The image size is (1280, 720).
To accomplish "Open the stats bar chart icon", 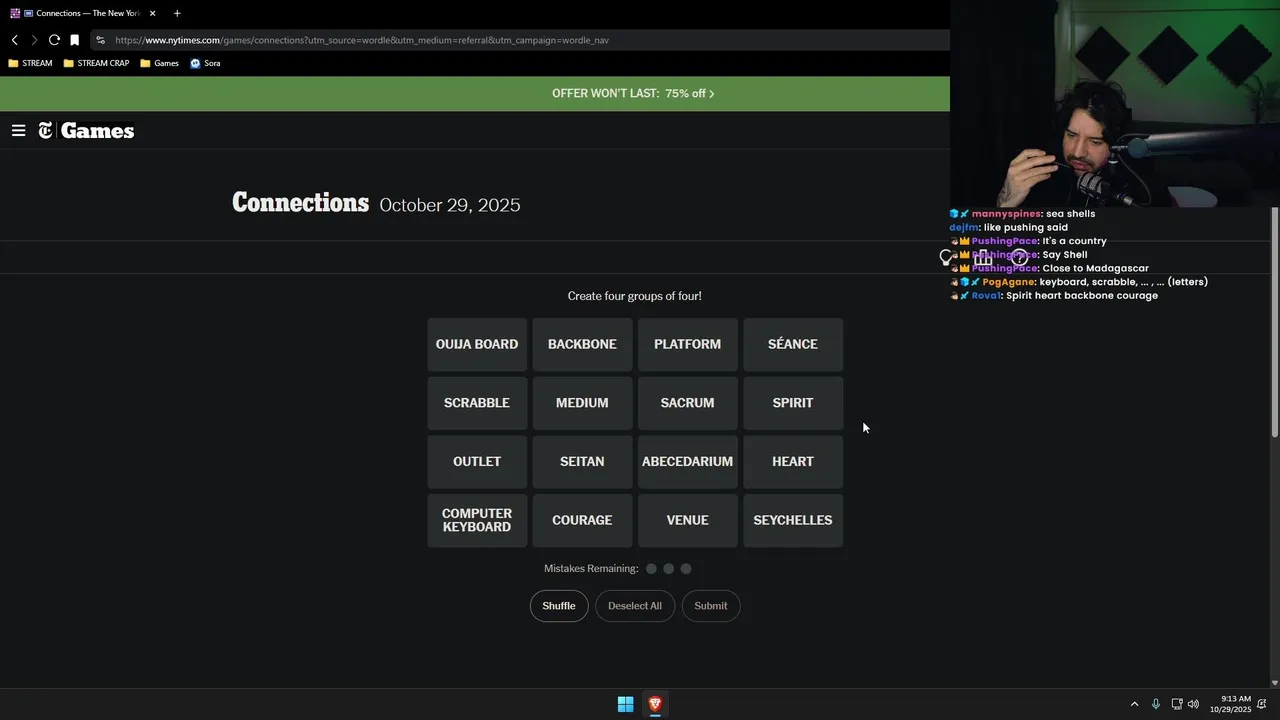I will [983, 258].
